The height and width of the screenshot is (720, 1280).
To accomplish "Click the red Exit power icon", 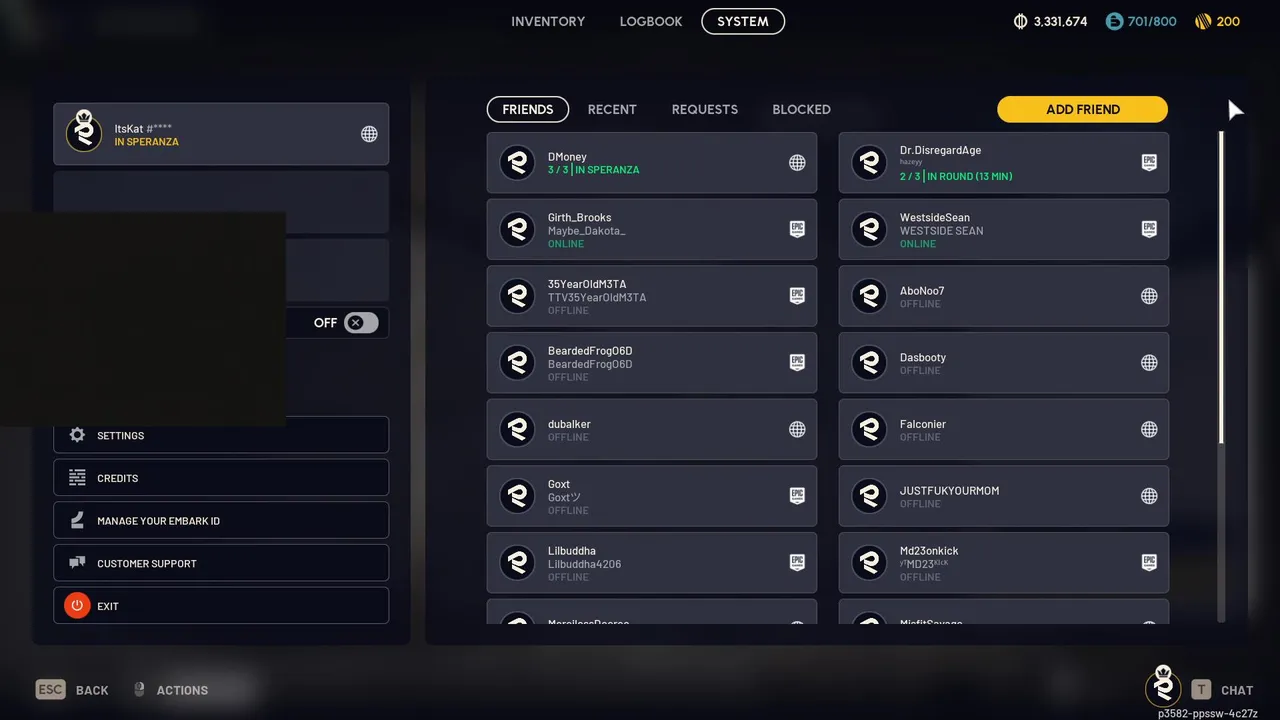I will tap(77, 606).
